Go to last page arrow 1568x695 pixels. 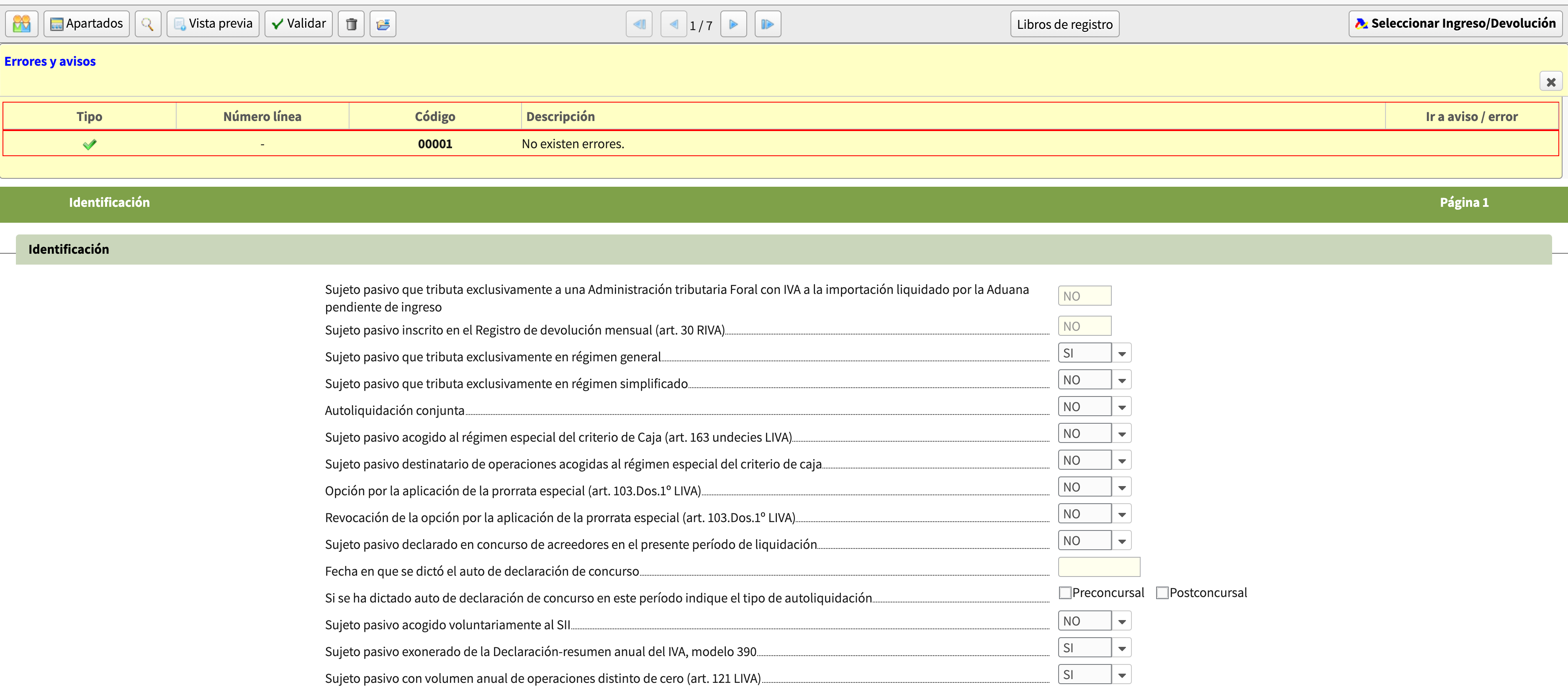pos(768,24)
